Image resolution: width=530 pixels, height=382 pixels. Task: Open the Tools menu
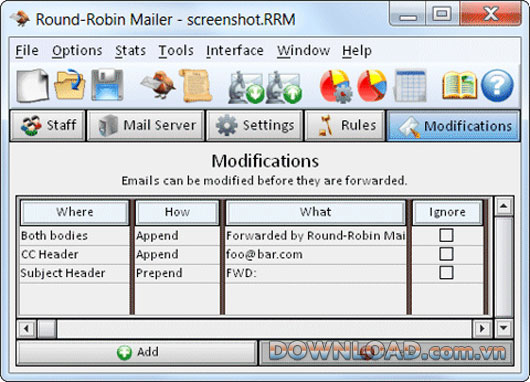pyautogui.click(x=176, y=51)
